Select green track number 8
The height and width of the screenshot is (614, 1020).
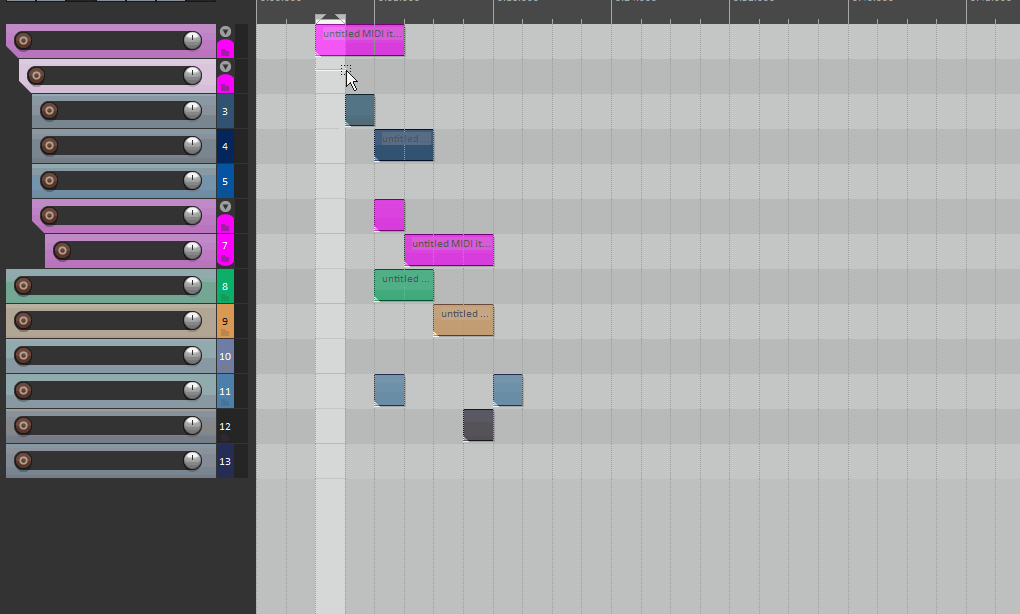[x=225, y=286]
